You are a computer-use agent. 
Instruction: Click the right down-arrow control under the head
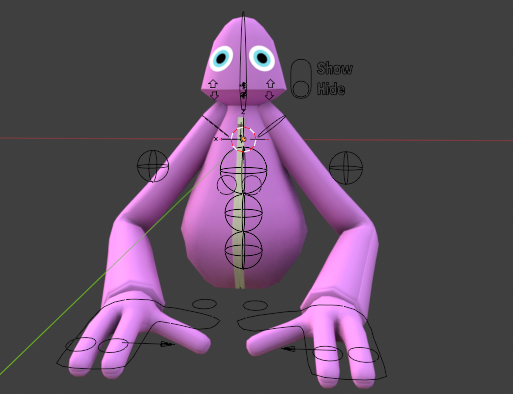pos(269,96)
